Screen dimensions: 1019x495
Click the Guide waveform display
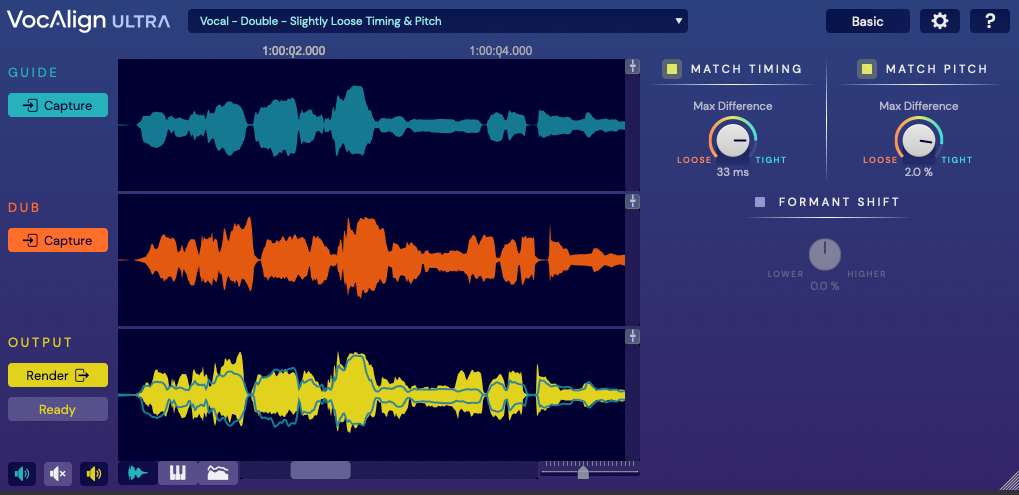(x=371, y=125)
